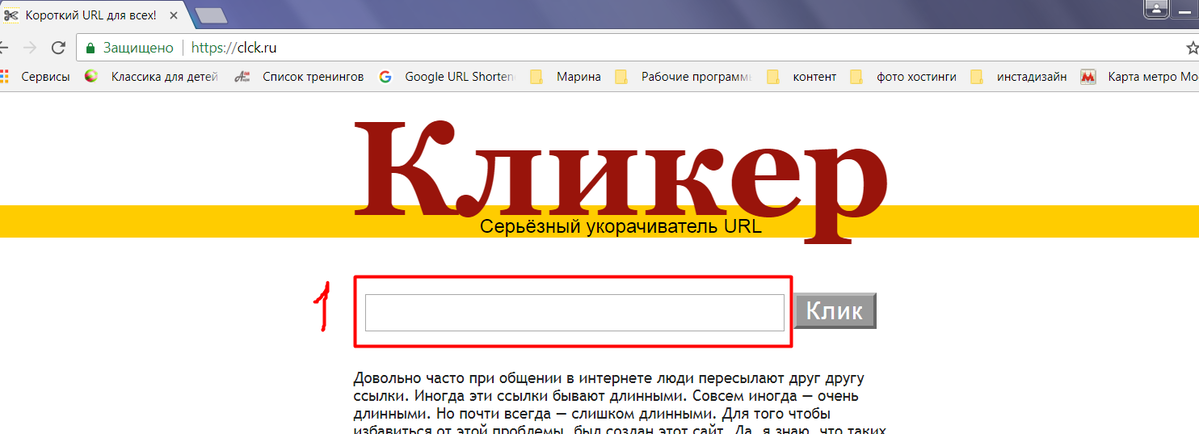Screen dimensions: 1199x434
Task: Go back with the back arrow
Action: pos(4,48)
